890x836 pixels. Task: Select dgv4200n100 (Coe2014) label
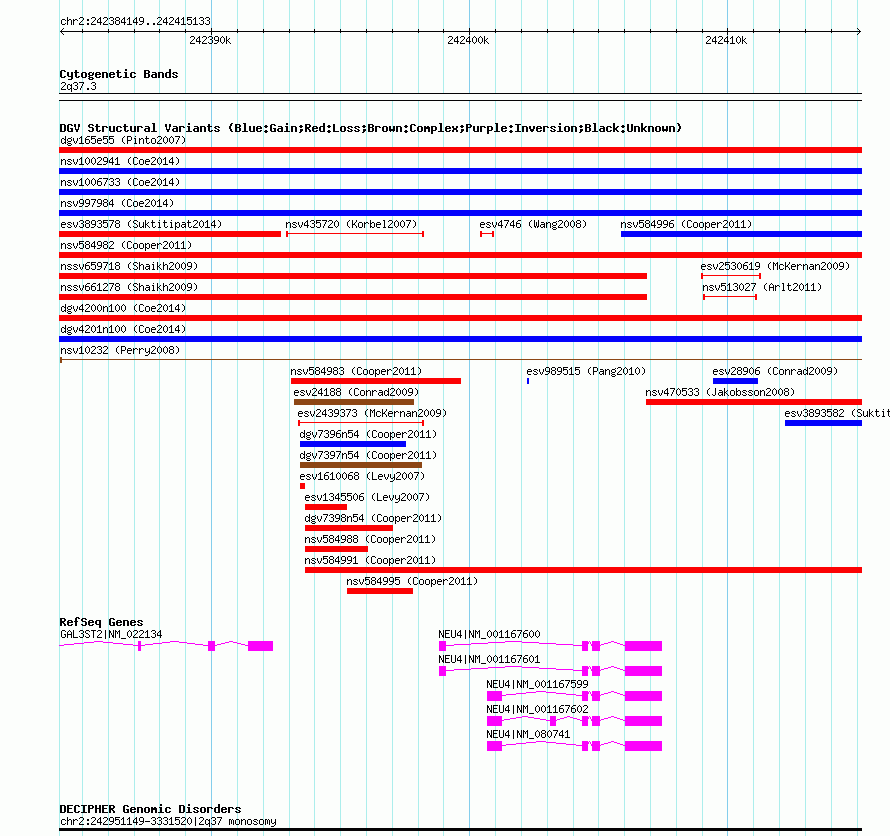tap(123, 308)
